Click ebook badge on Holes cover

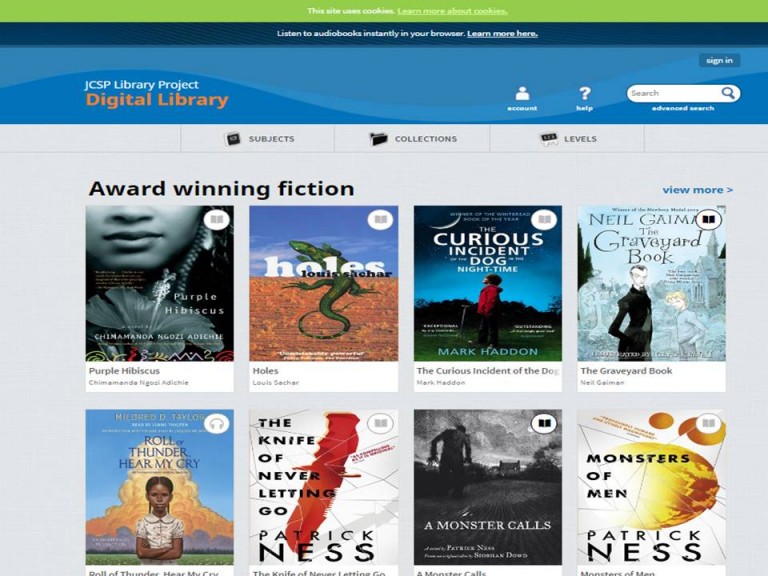click(x=381, y=219)
